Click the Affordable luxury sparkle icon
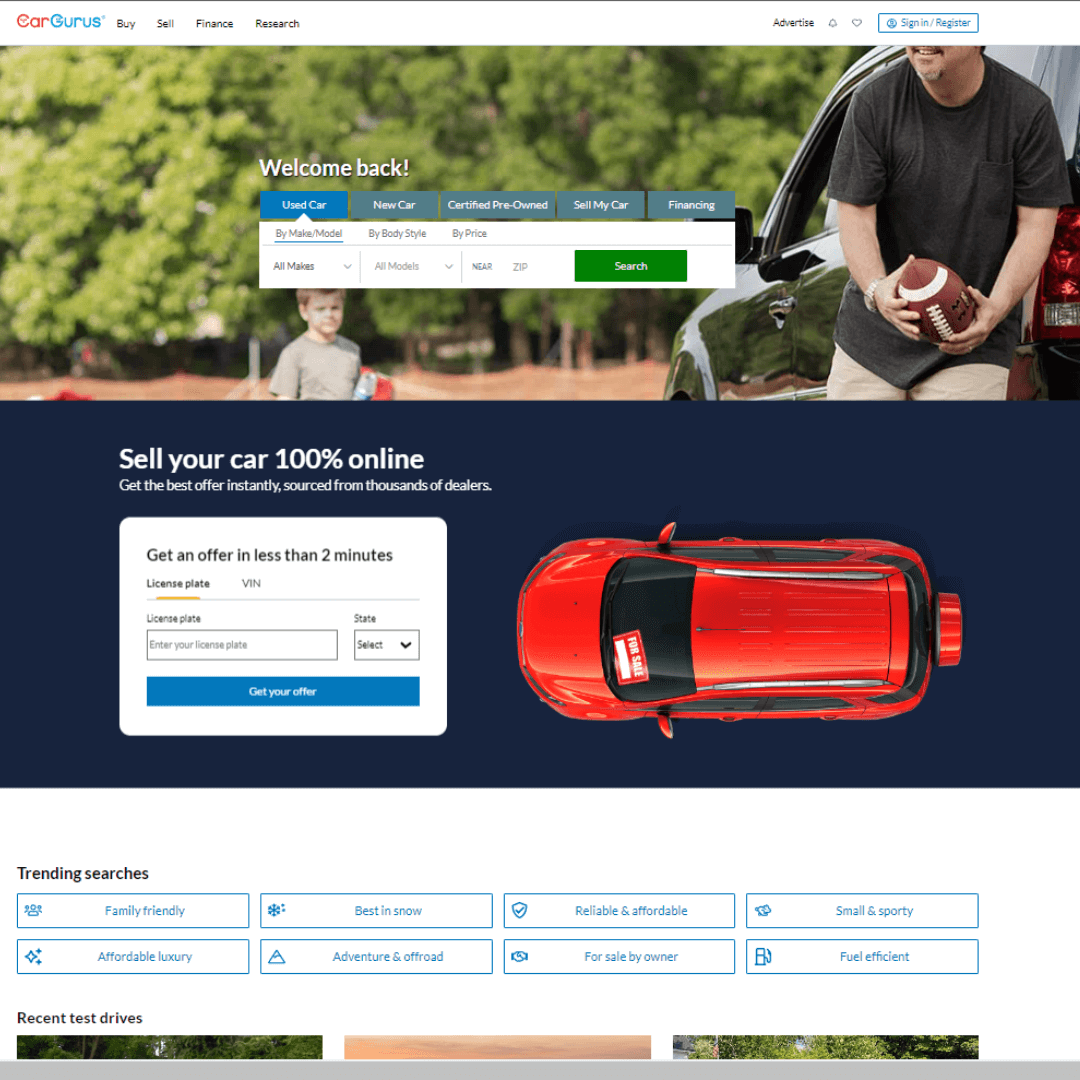The width and height of the screenshot is (1080, 1080). coord(33,956)
